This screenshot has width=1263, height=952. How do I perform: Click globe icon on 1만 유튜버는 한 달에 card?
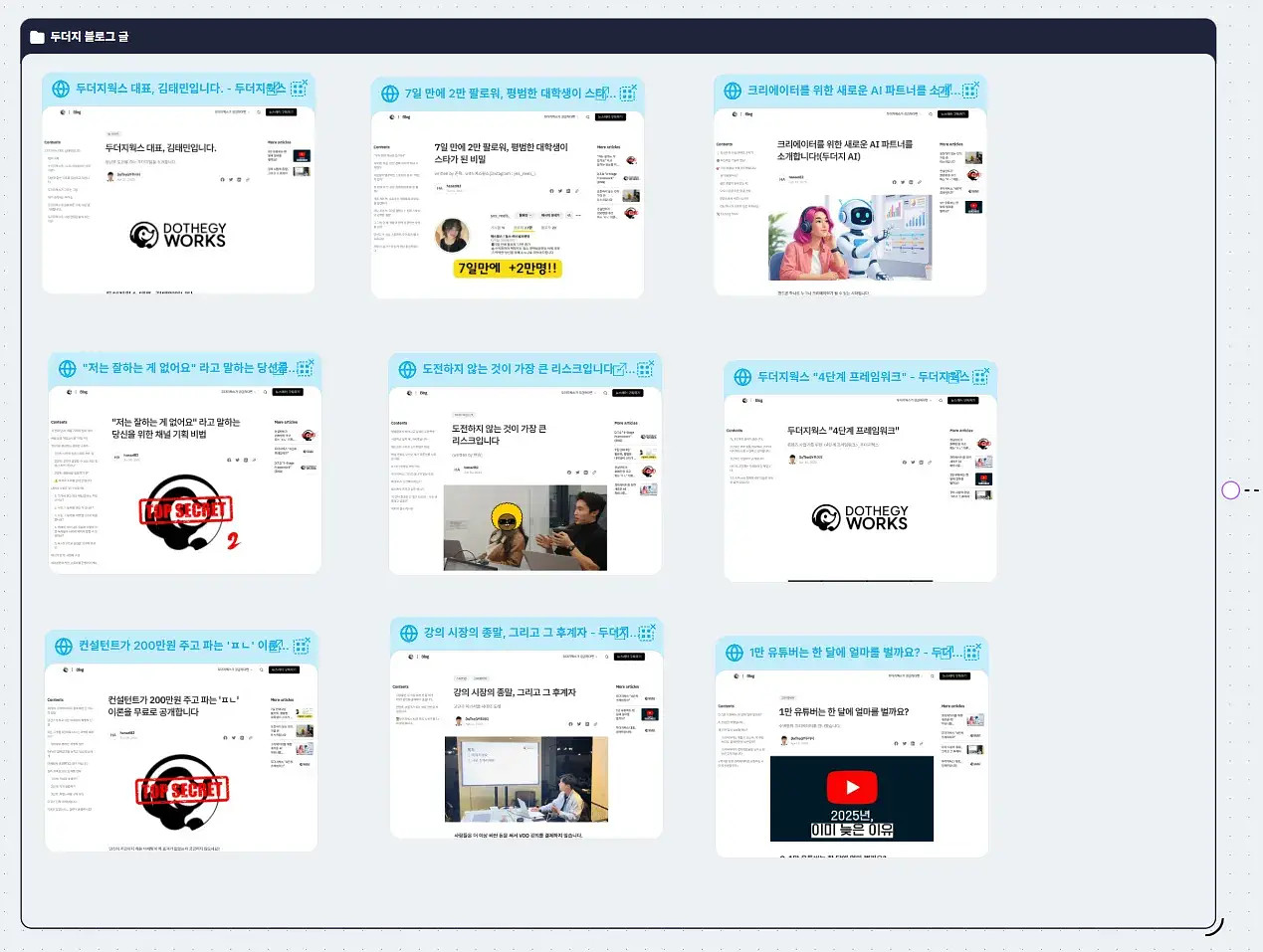[735, 653]
